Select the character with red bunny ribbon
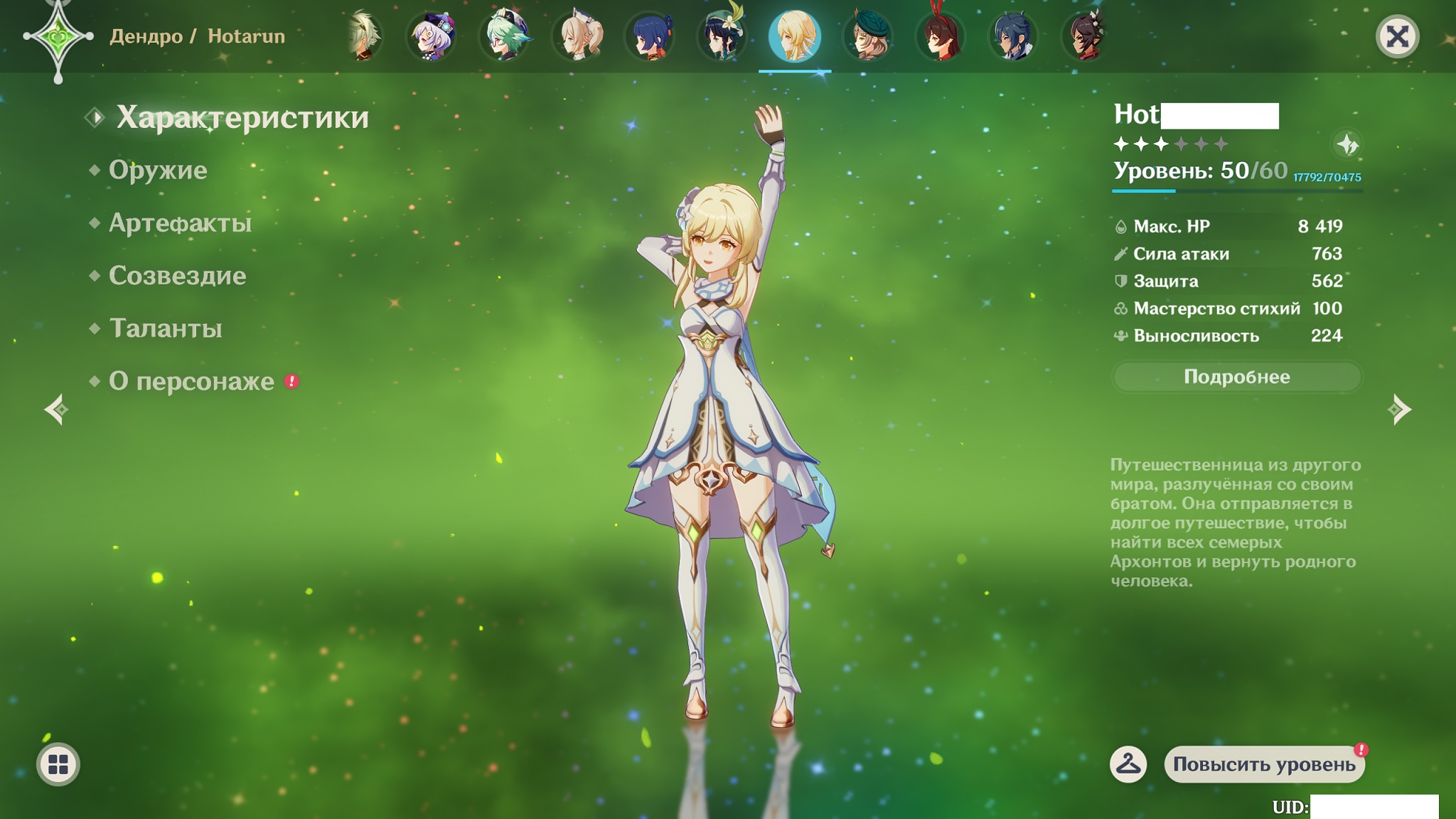Viewport: 1456px width, 819px height. coord(941,36)
